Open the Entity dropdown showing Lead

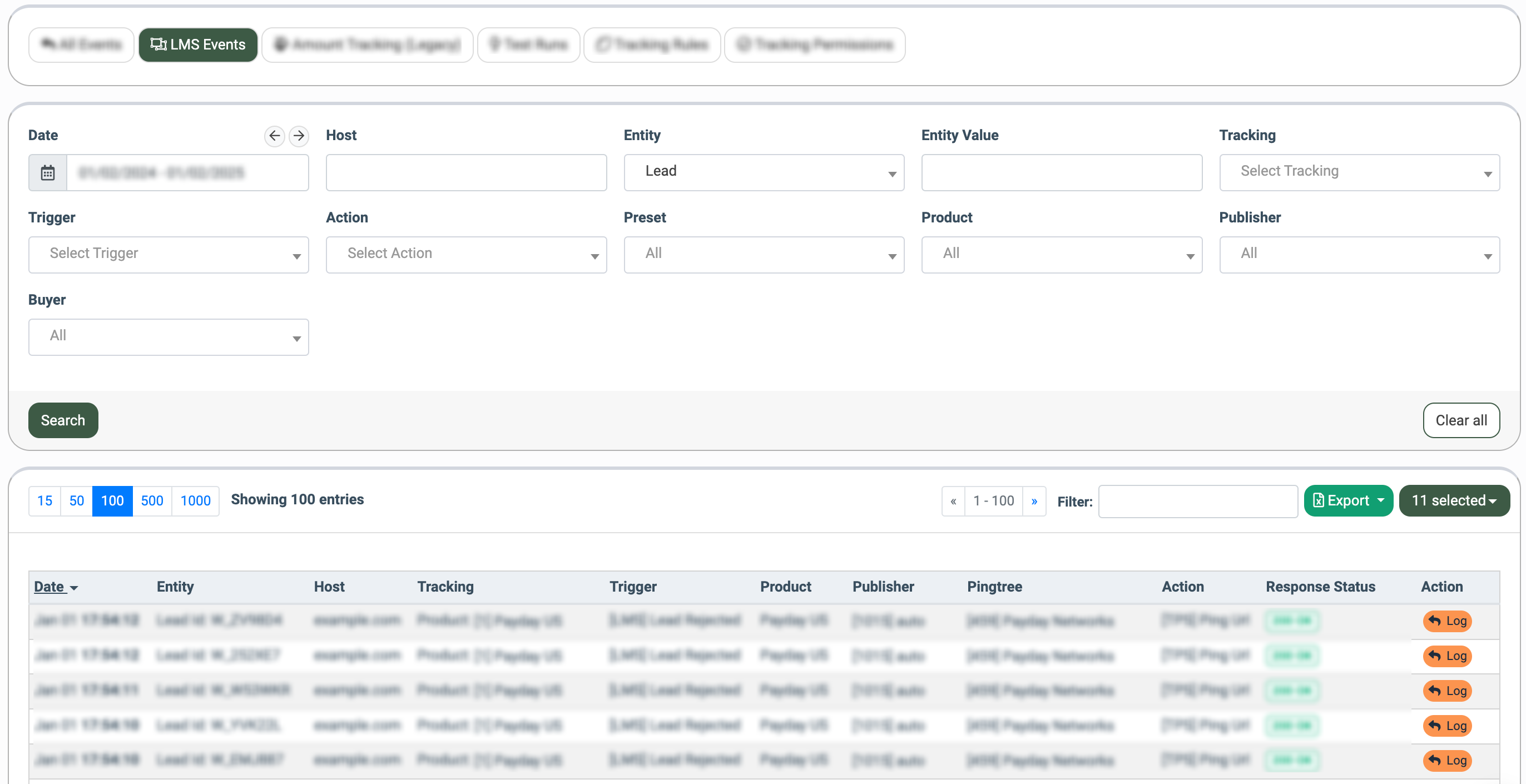coord(763,172)
